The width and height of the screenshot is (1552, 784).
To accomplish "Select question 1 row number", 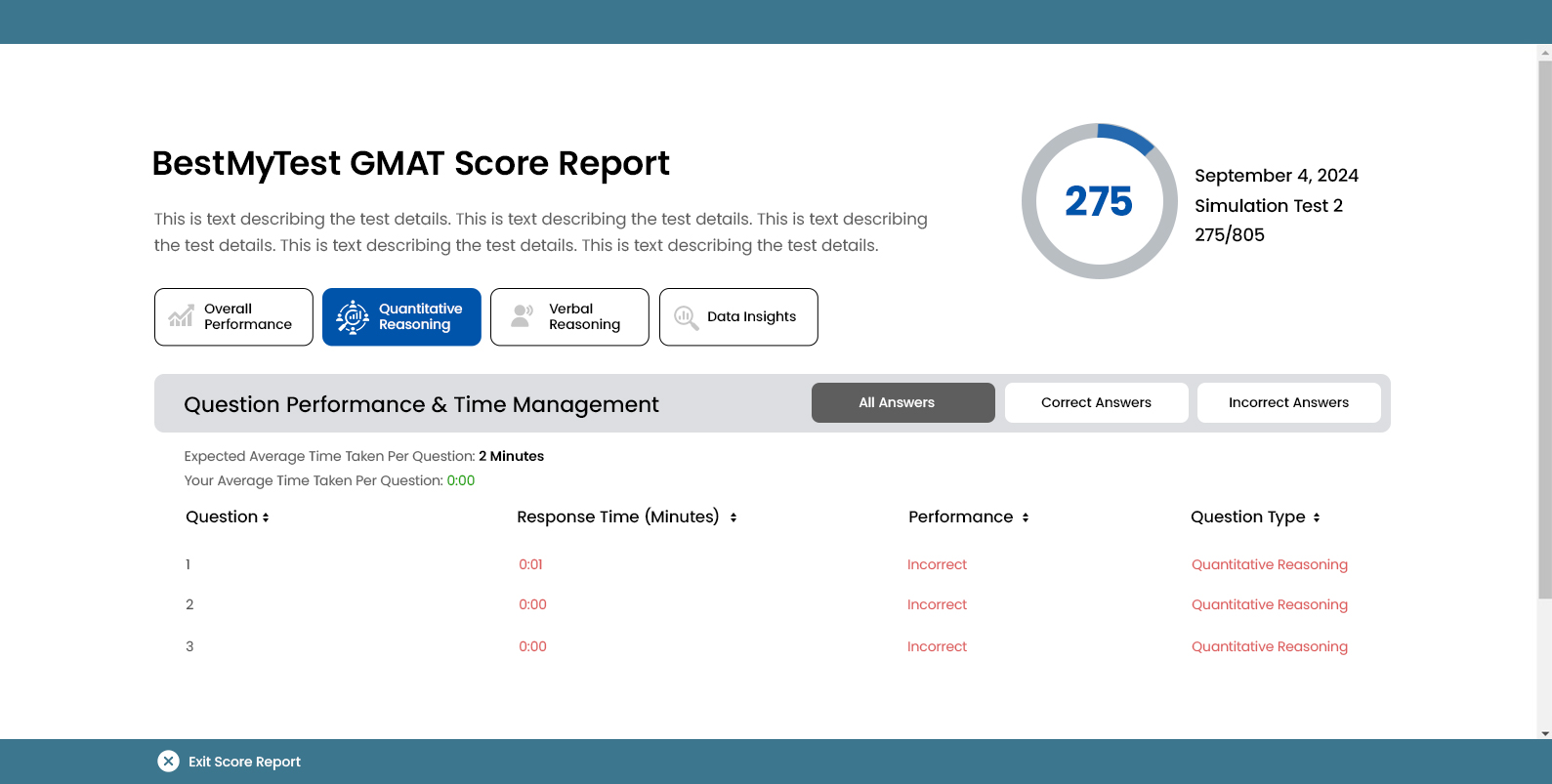I will [188, 564].
